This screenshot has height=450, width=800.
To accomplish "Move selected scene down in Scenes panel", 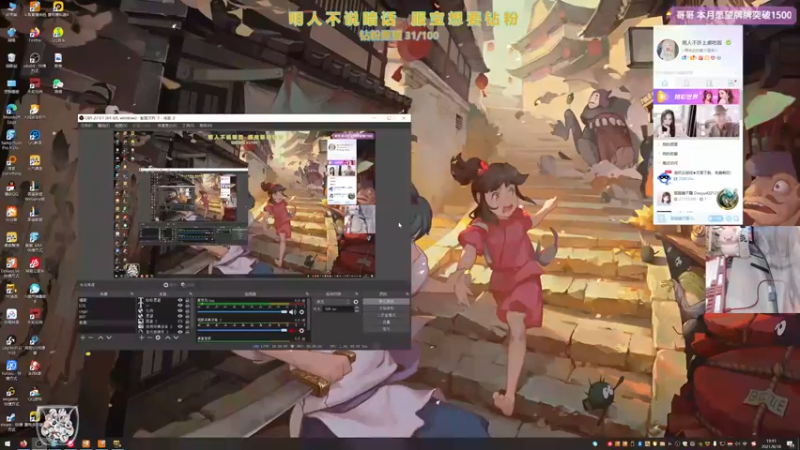I will [x=109, y=337].
